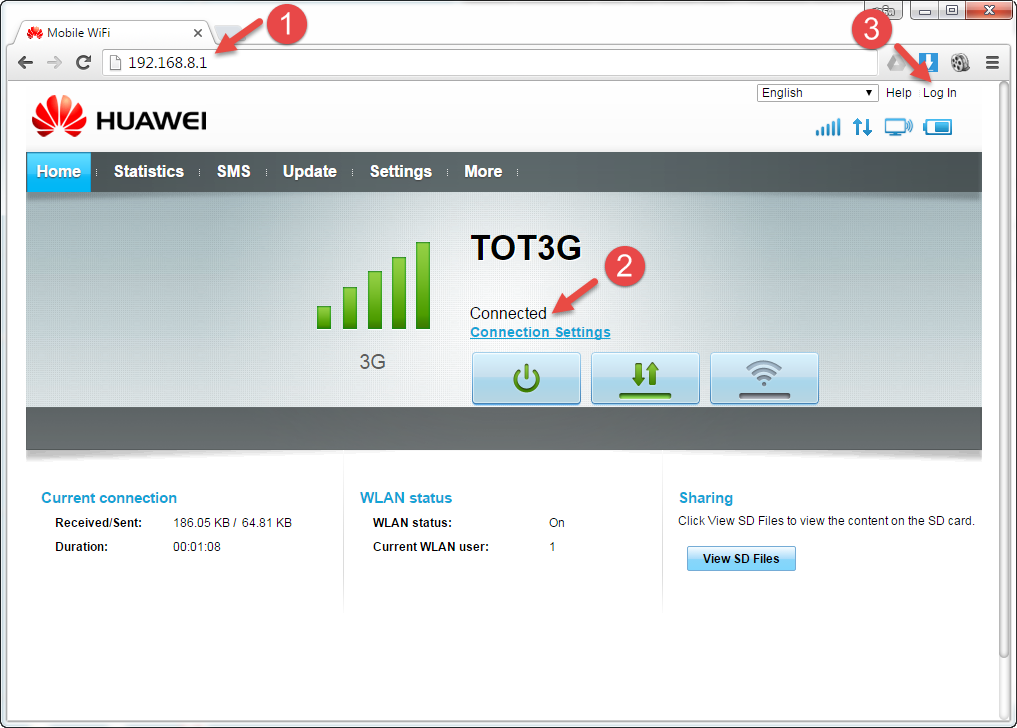Click the Connected status text
This screenshot has height=728, width=1017.
pyautogui.click(x=508, y=313)
